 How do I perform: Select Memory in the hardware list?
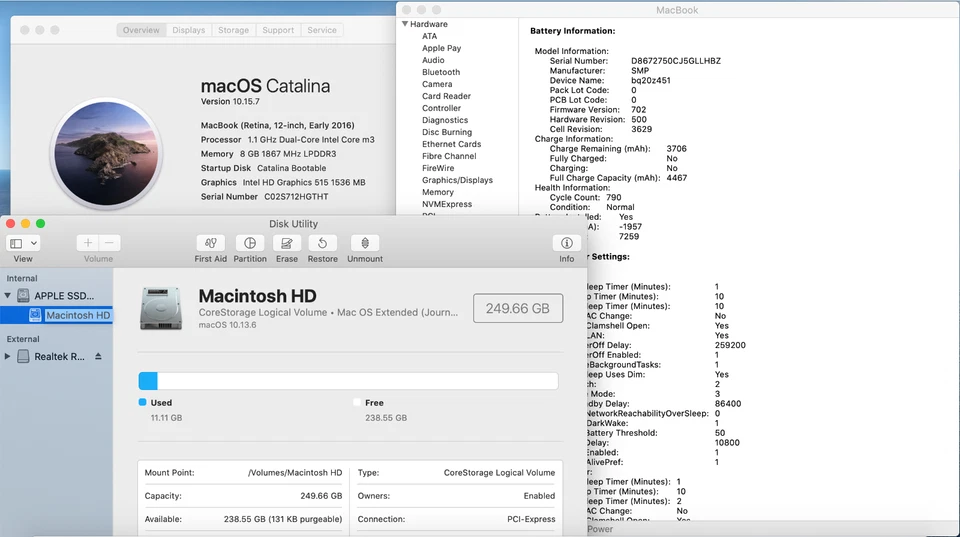click(x=438, y=192)
